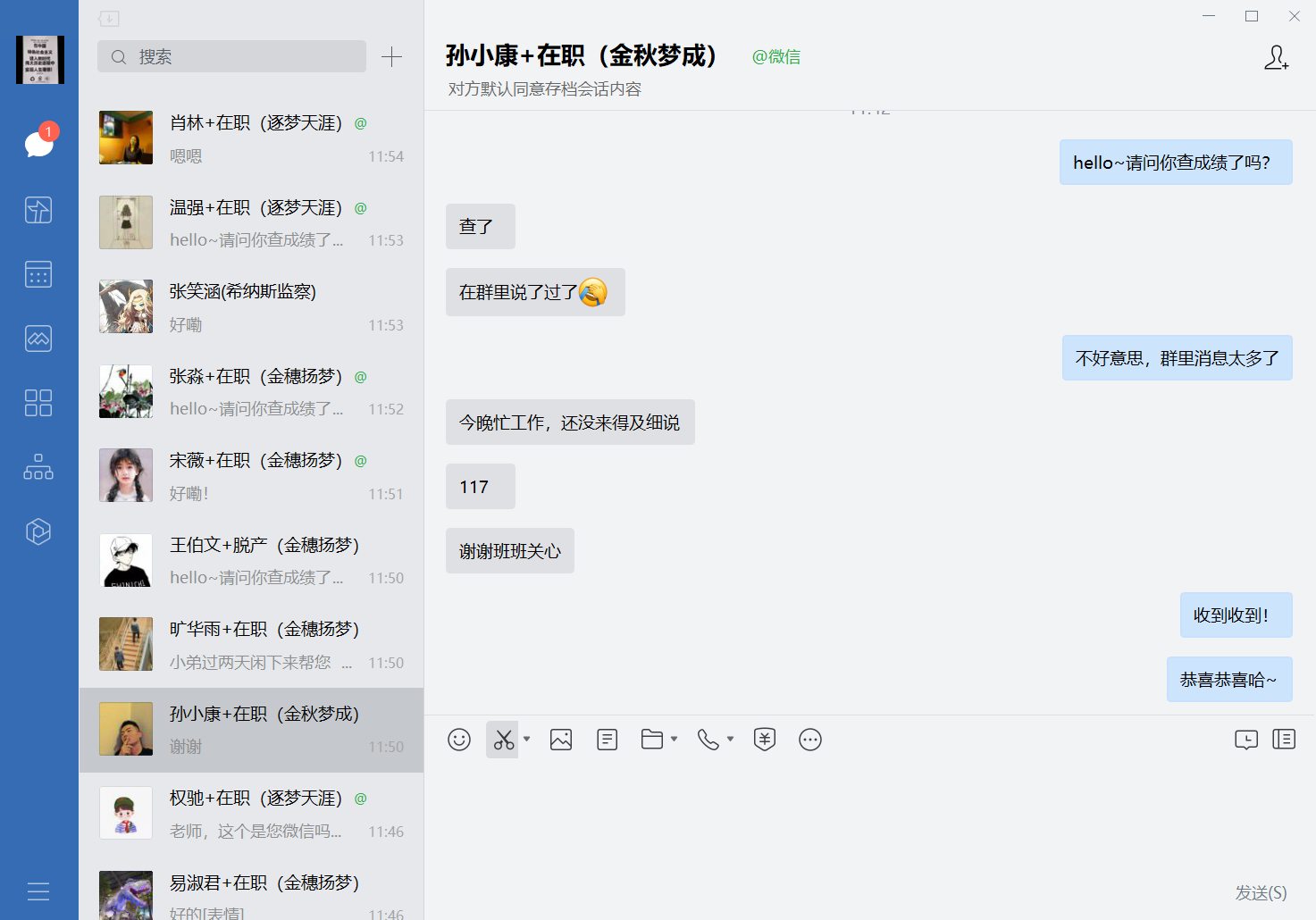Viewport: 1316px width, 920px height.
Task: Click the collapse icon above search box
Action: click(x=109, y=19)
